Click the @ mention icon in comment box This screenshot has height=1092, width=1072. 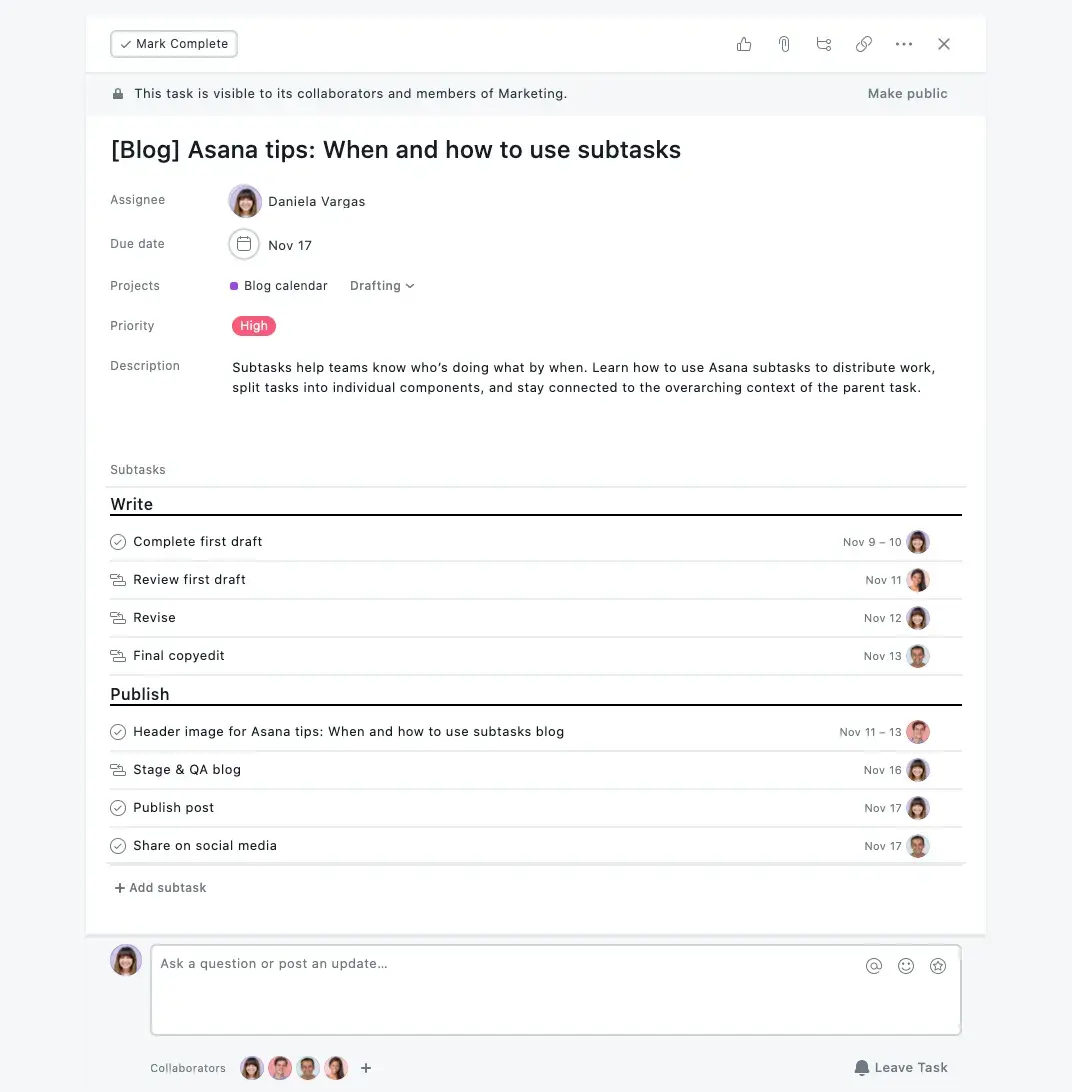pos(874,966)
